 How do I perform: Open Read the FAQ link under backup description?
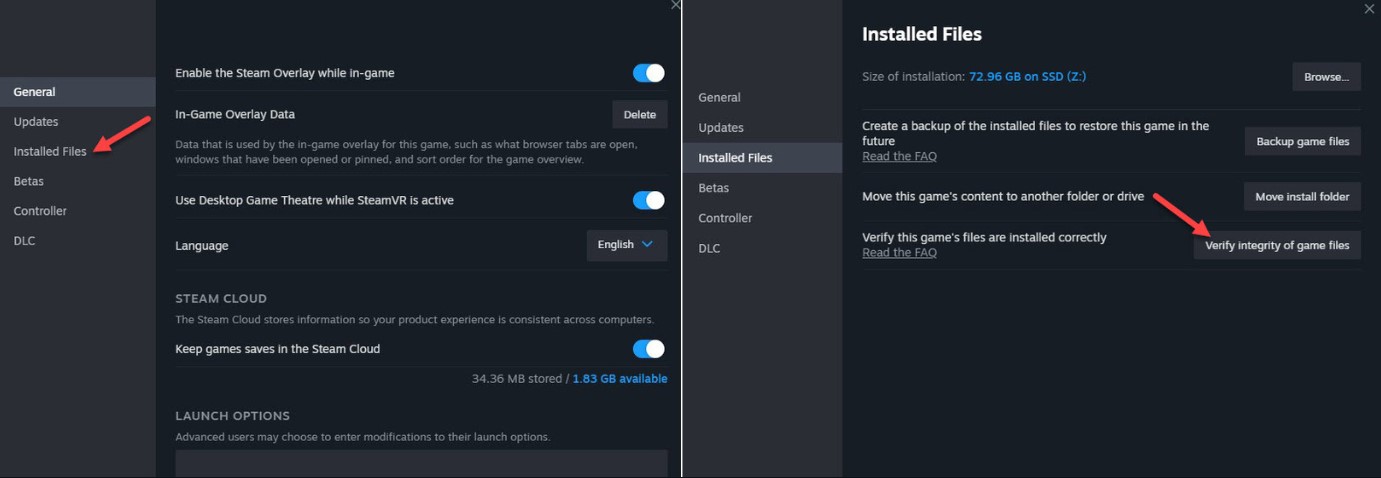899,156
